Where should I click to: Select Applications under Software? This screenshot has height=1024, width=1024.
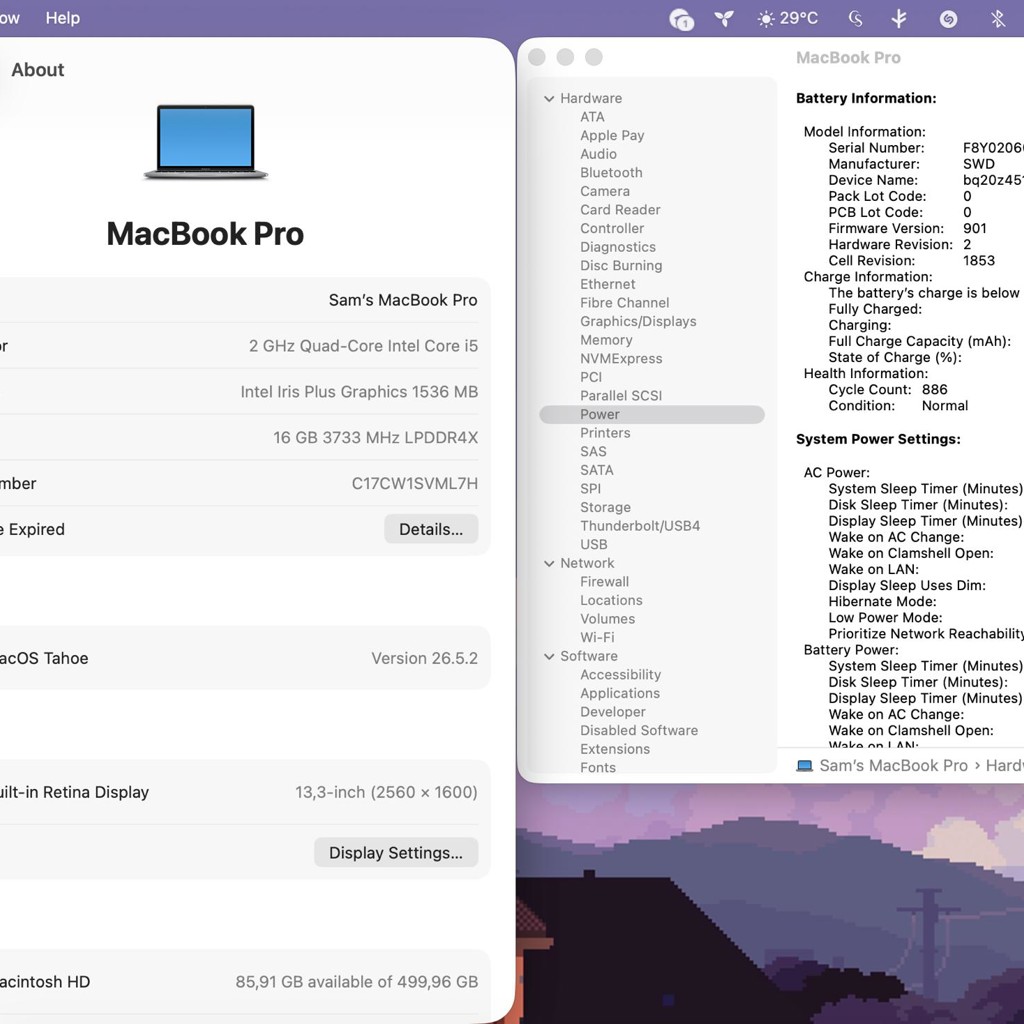pyautogui.click(x=620, y=694)
